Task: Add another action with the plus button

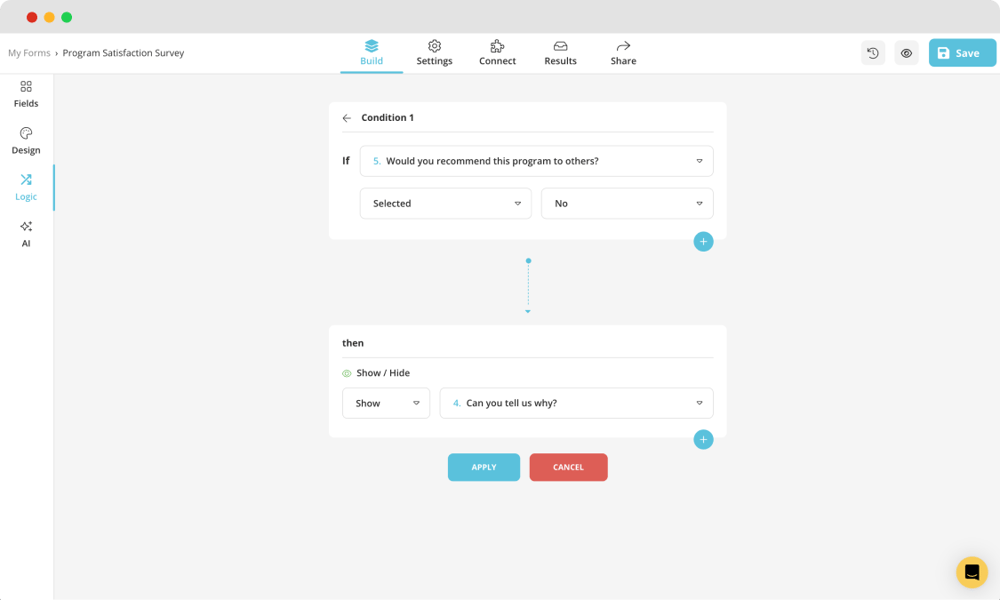Action: pos(703,439)
